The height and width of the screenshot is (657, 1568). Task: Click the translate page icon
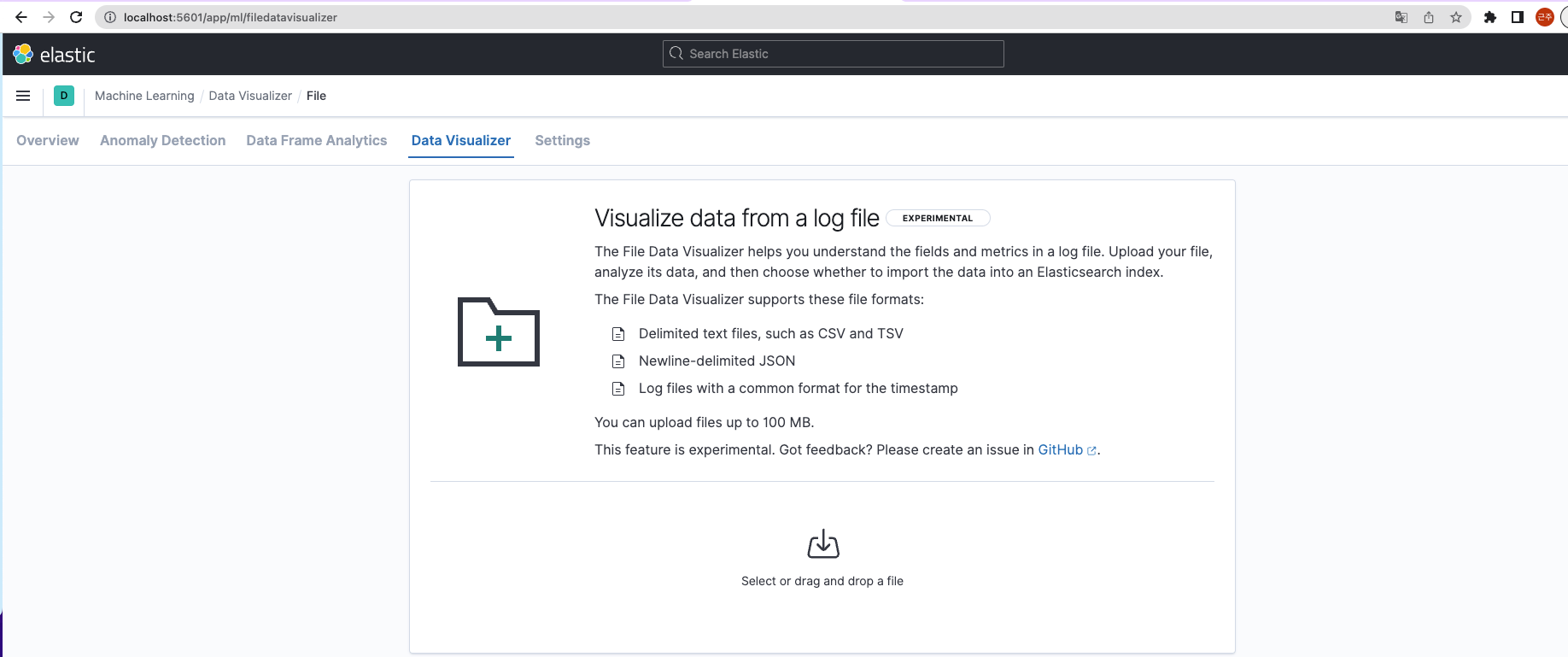tap(1401, 17)
